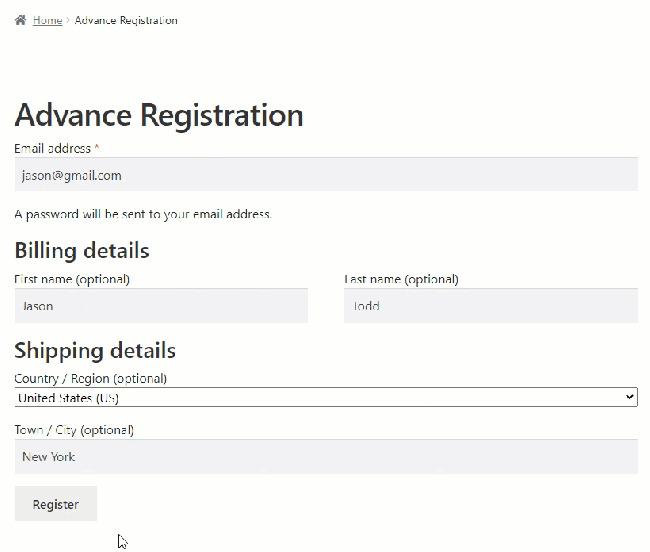Image resolution: width=650 pixels, height=552 pixels.
Task: Click the home icon in breadcrumb
Action: [20, 20]
